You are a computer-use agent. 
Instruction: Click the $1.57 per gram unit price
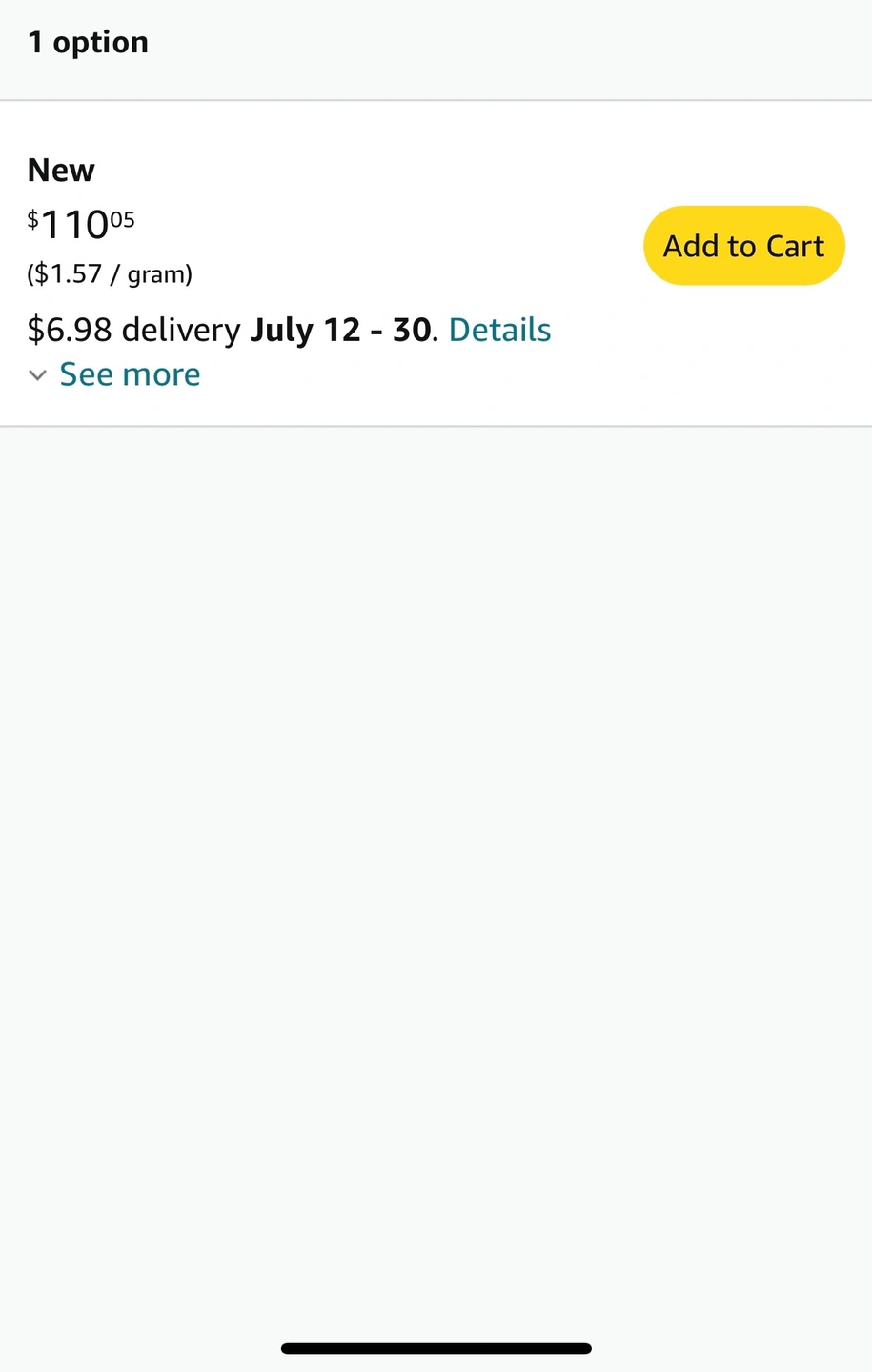coord(110,274)
